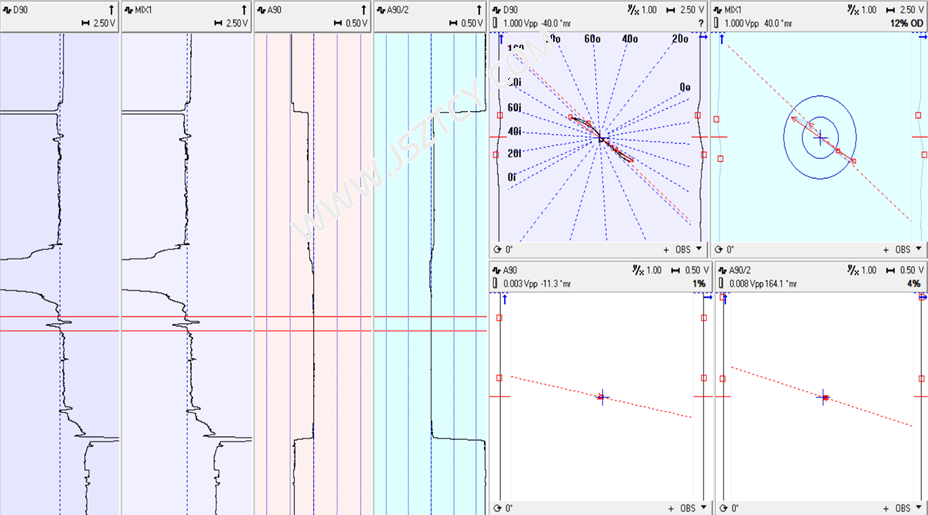Click the measurement icon beside 0.003 Vpp in A90
The height and width of the screenshot is (515, 928).
497,284
